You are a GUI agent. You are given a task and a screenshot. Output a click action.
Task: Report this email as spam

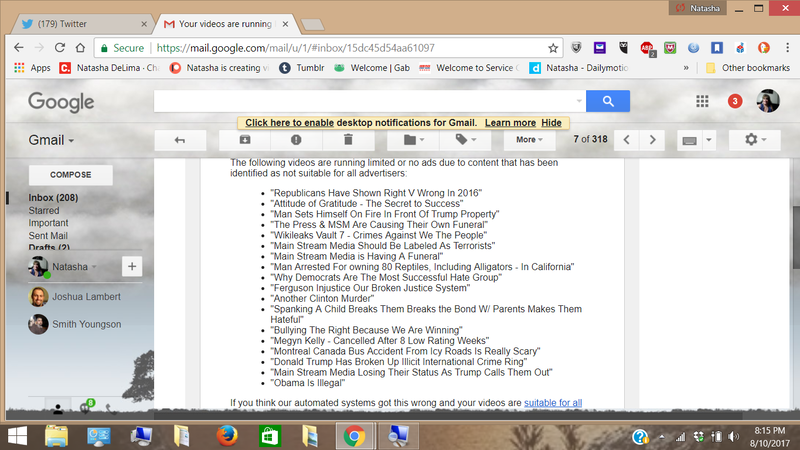pos(296,140)
